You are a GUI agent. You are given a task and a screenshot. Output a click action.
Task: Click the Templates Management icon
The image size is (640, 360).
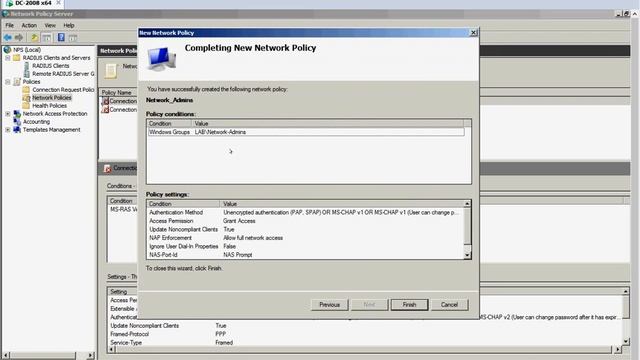[17, 130]
